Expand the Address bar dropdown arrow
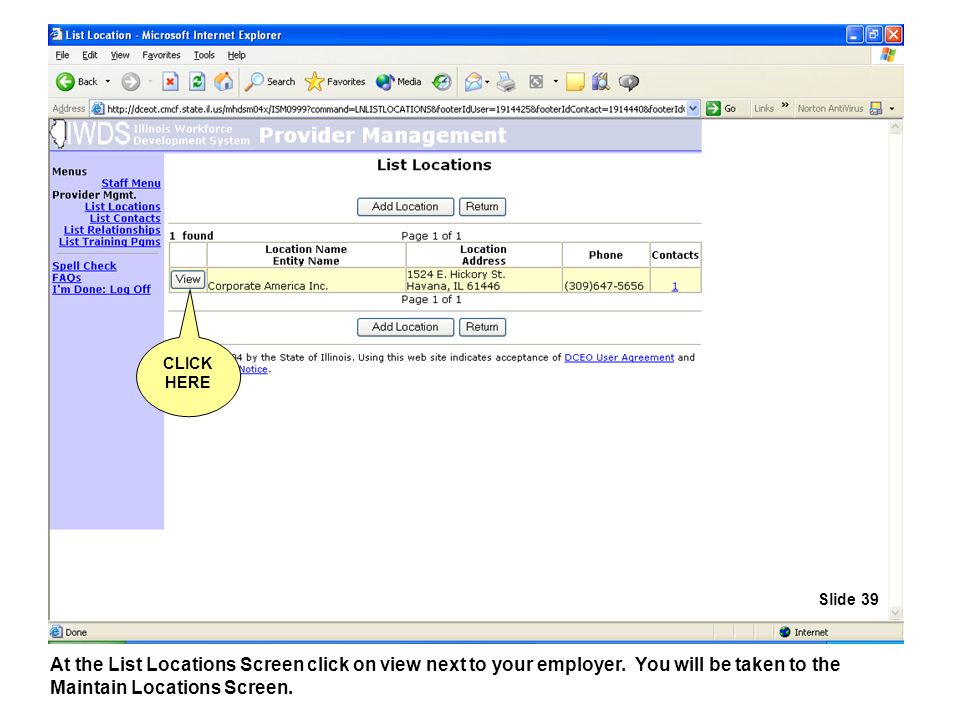 click(693, 109)
